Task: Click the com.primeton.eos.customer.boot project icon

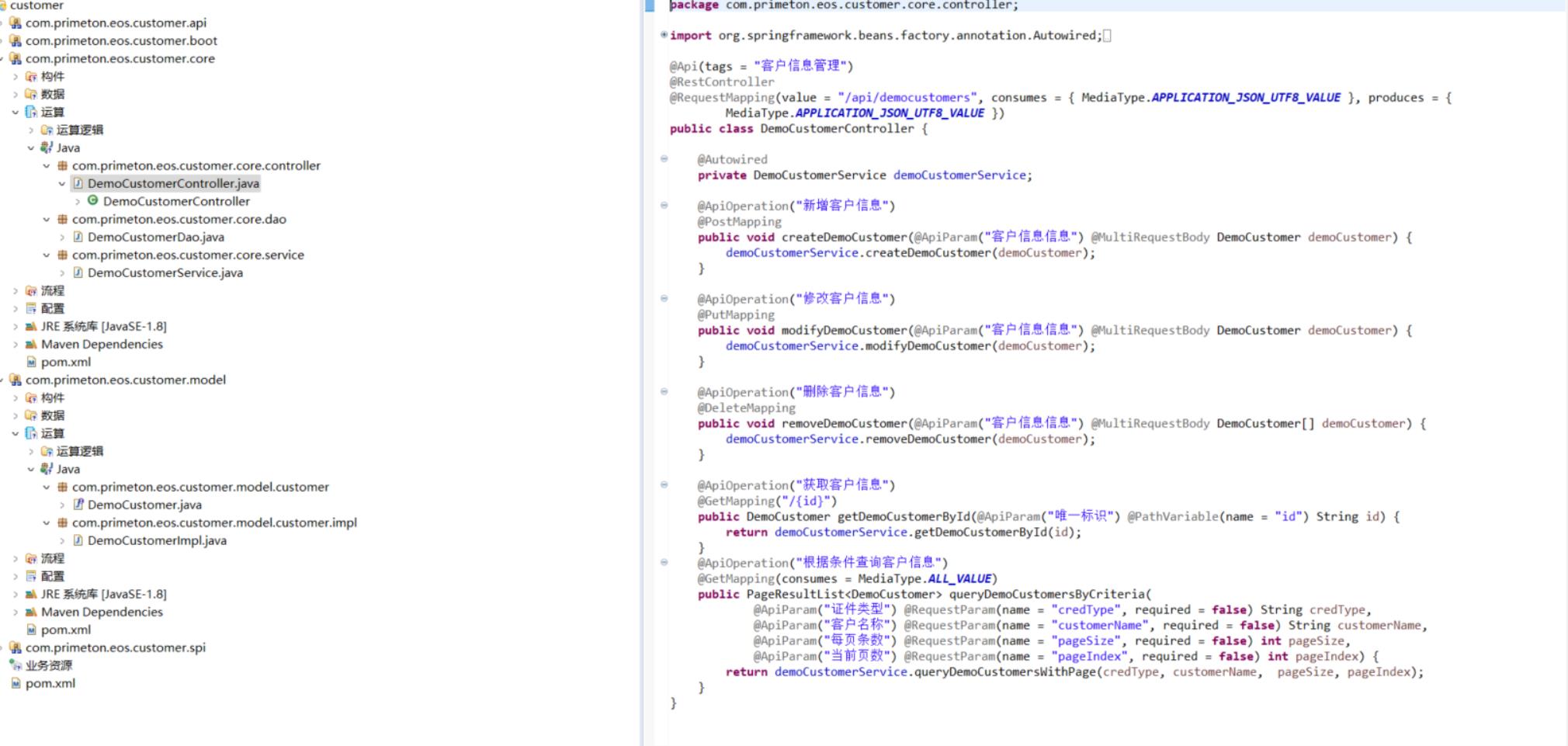Action: click(x=16, y=40)
